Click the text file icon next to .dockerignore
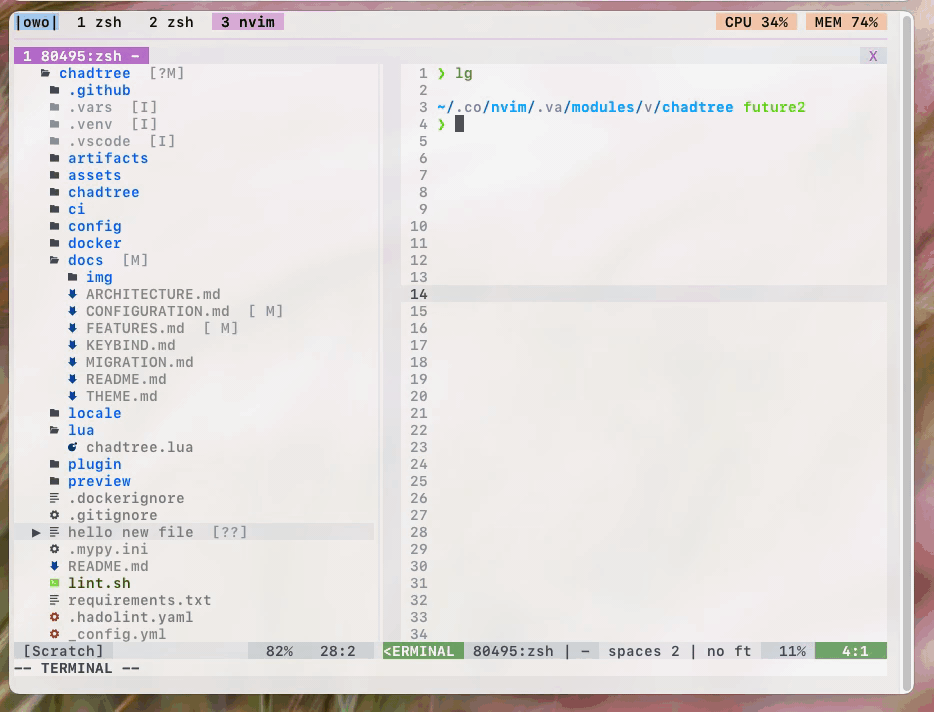The height and width of the screenshot is (712, 934). click(55, 498)
